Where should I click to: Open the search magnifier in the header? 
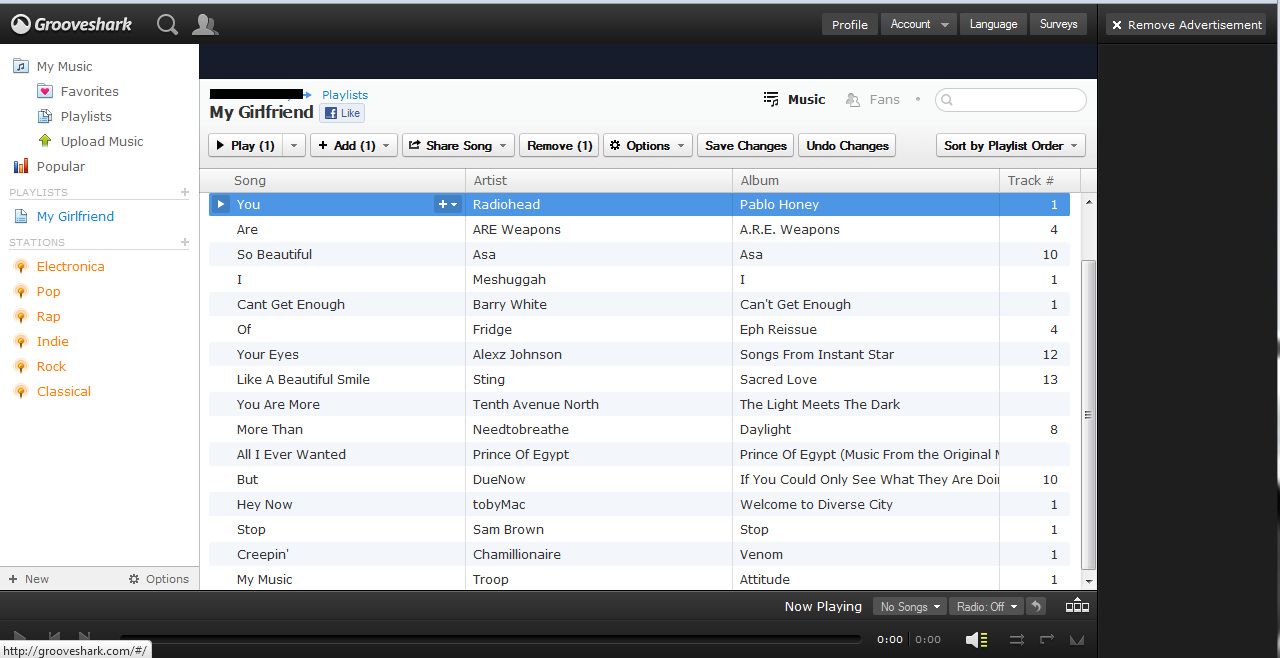[168, 24]
